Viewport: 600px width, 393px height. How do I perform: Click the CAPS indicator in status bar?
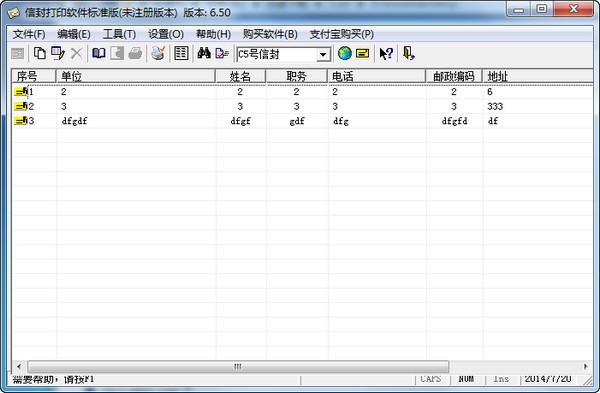click(x=431, y=379)
